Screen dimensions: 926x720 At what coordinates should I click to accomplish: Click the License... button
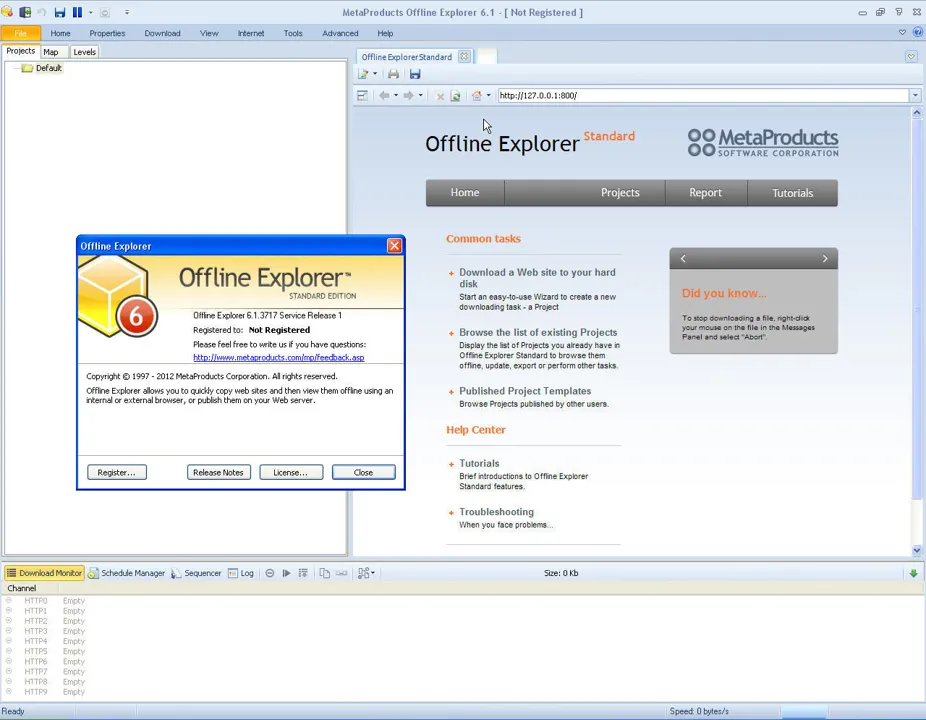tap(291, 473)
